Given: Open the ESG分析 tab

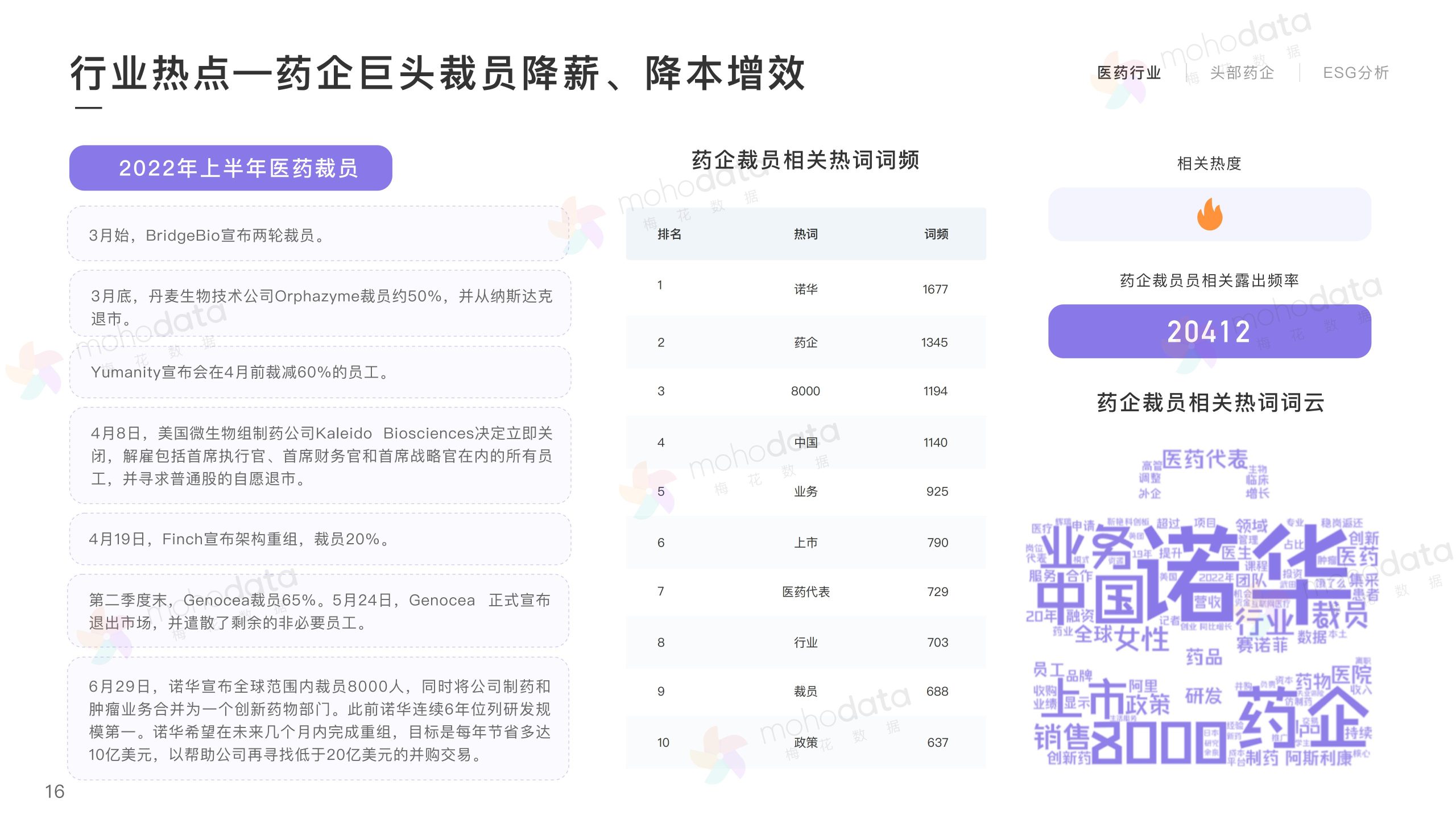Looking at the screenshot, I should (x=1355, y=73).
